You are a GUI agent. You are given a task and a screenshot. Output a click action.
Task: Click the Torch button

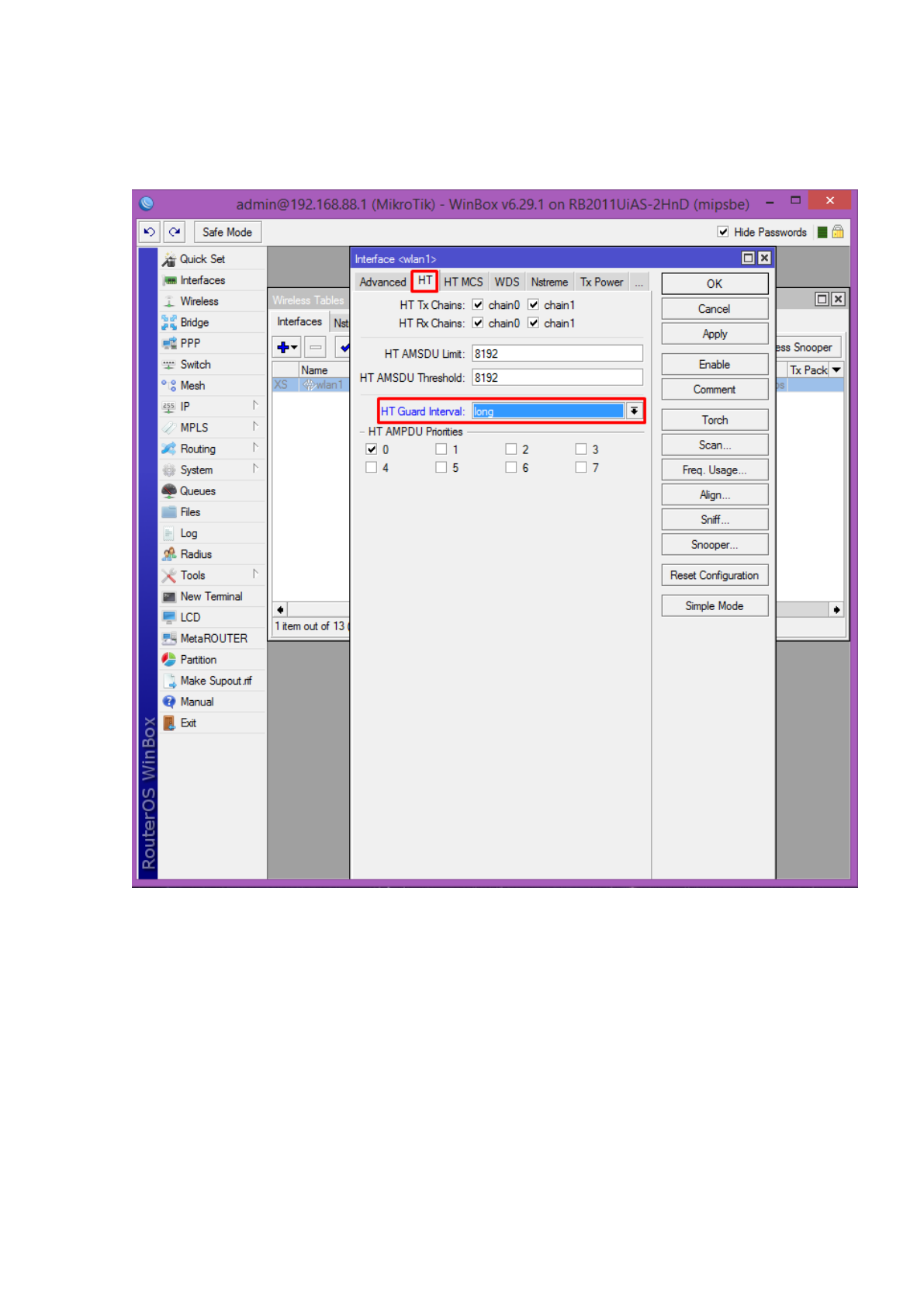715,420
